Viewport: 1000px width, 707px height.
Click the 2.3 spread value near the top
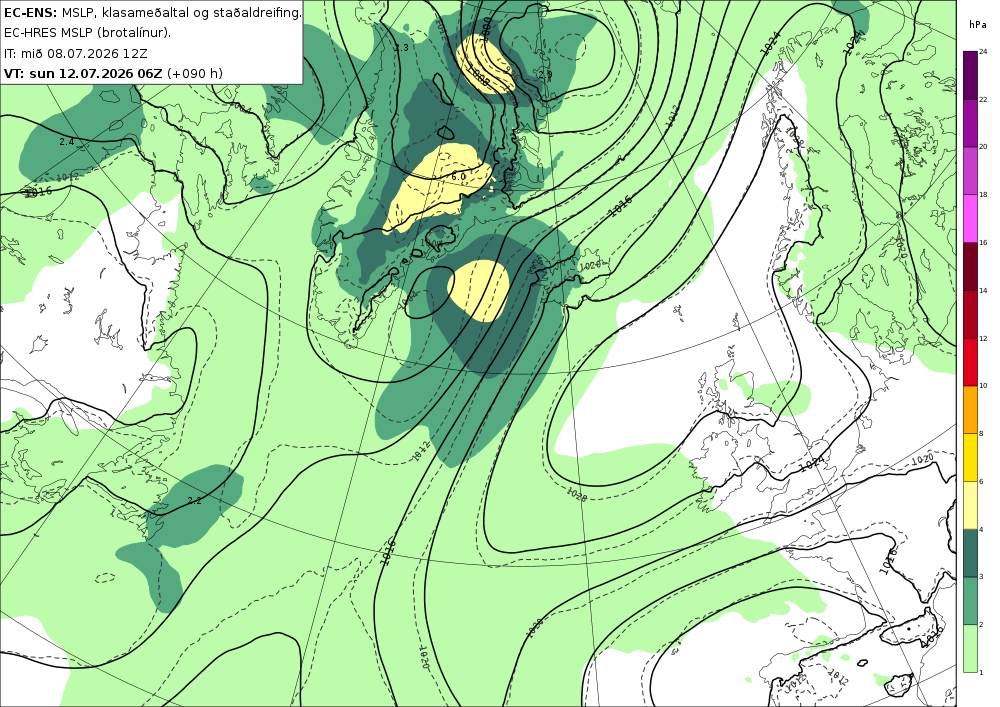tap(401, 48)
